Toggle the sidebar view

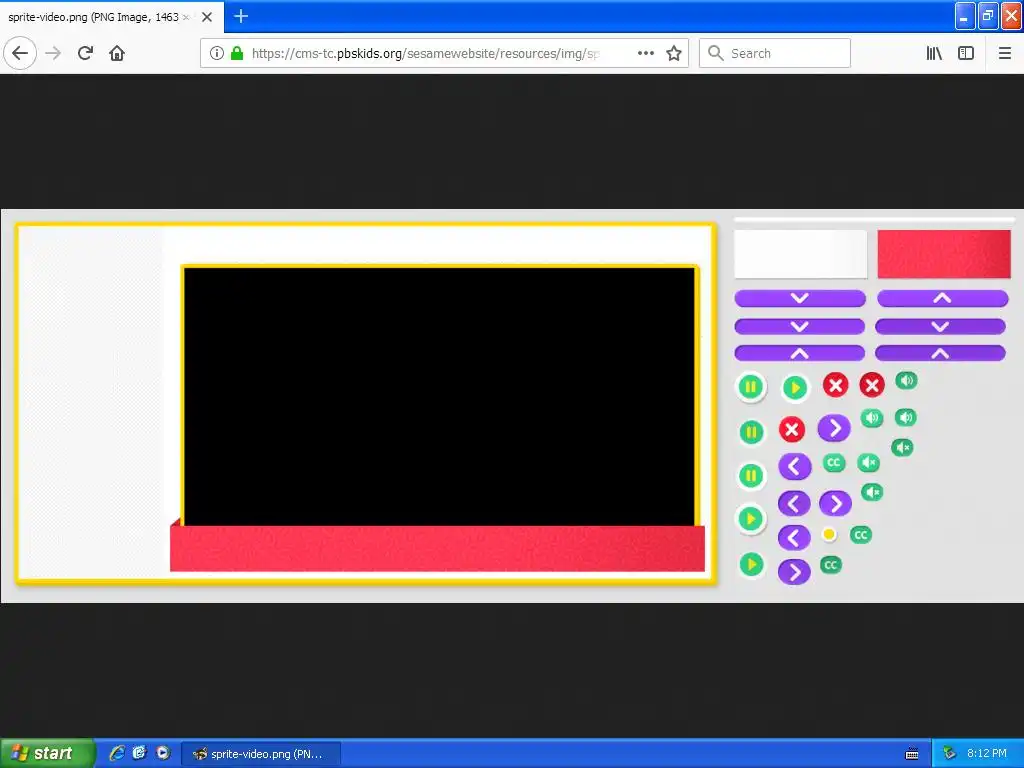pos(966,54)
